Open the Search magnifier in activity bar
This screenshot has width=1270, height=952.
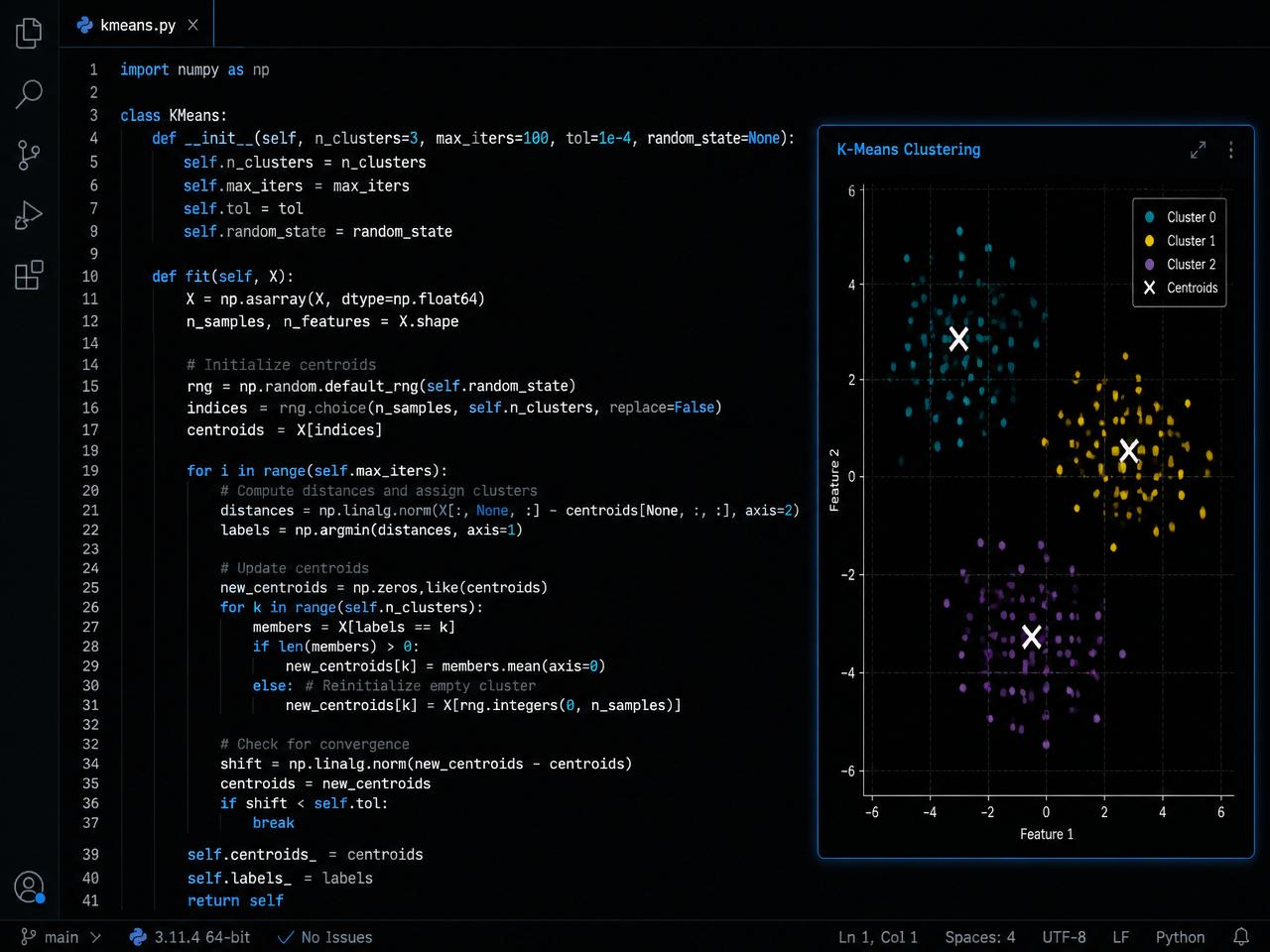tap(30, 94)
